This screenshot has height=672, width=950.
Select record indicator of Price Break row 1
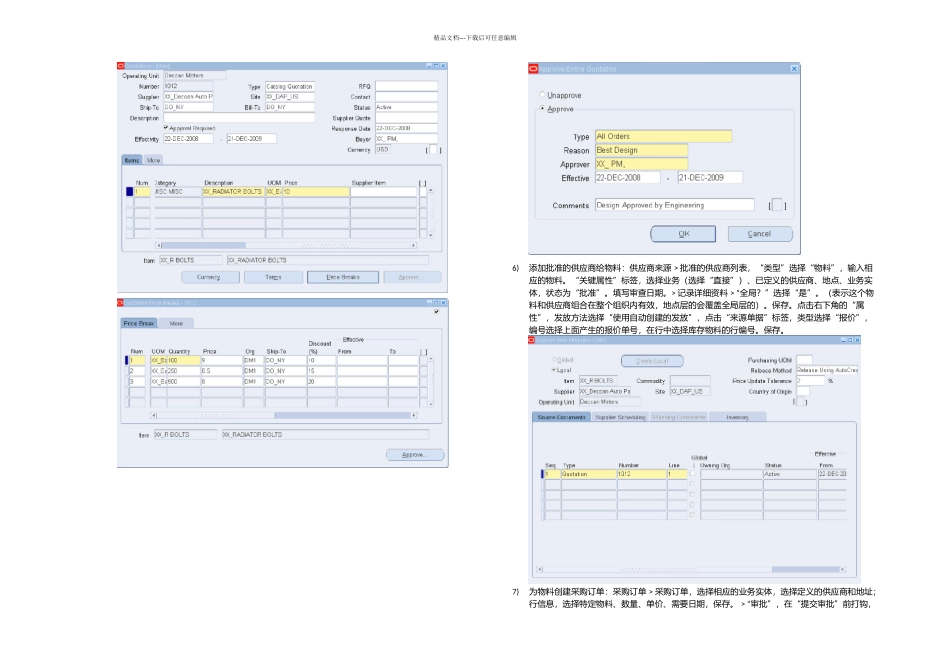click(x=127, y=360)
